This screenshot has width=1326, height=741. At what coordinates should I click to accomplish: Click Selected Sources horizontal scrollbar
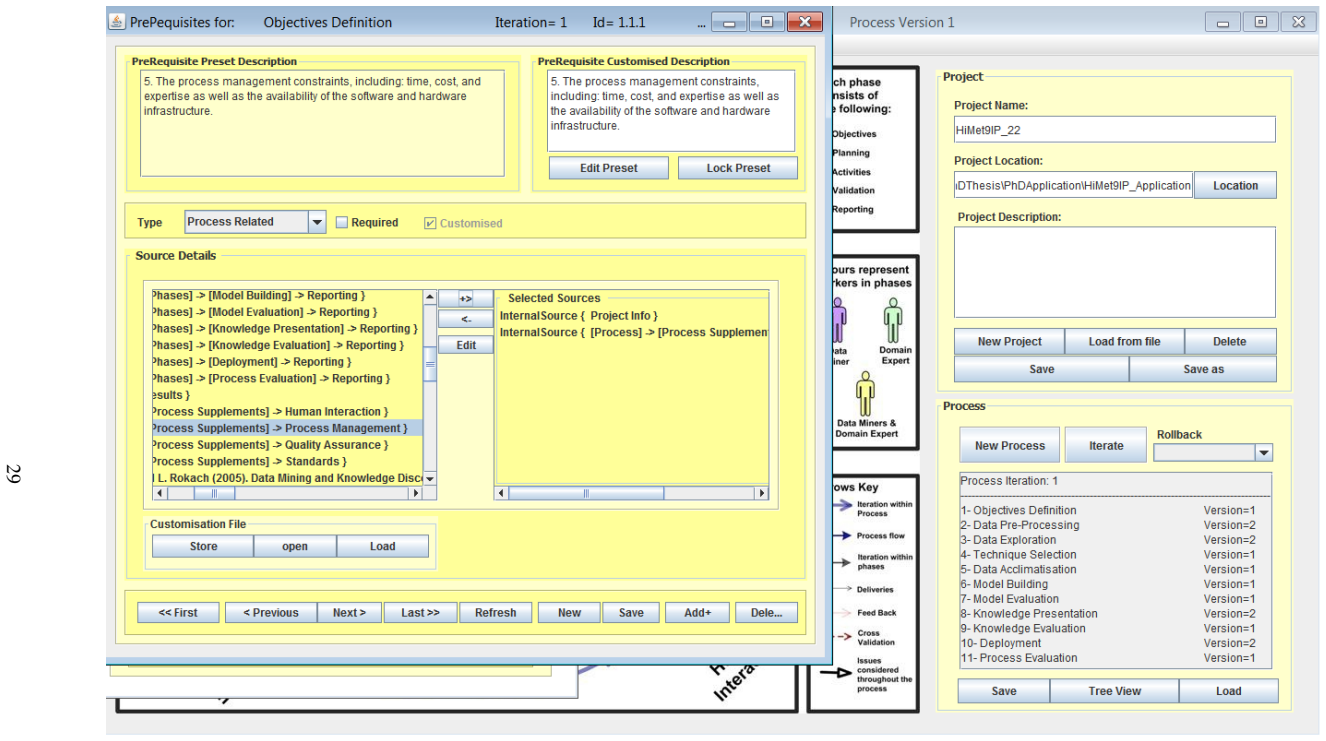coord(632,493)
